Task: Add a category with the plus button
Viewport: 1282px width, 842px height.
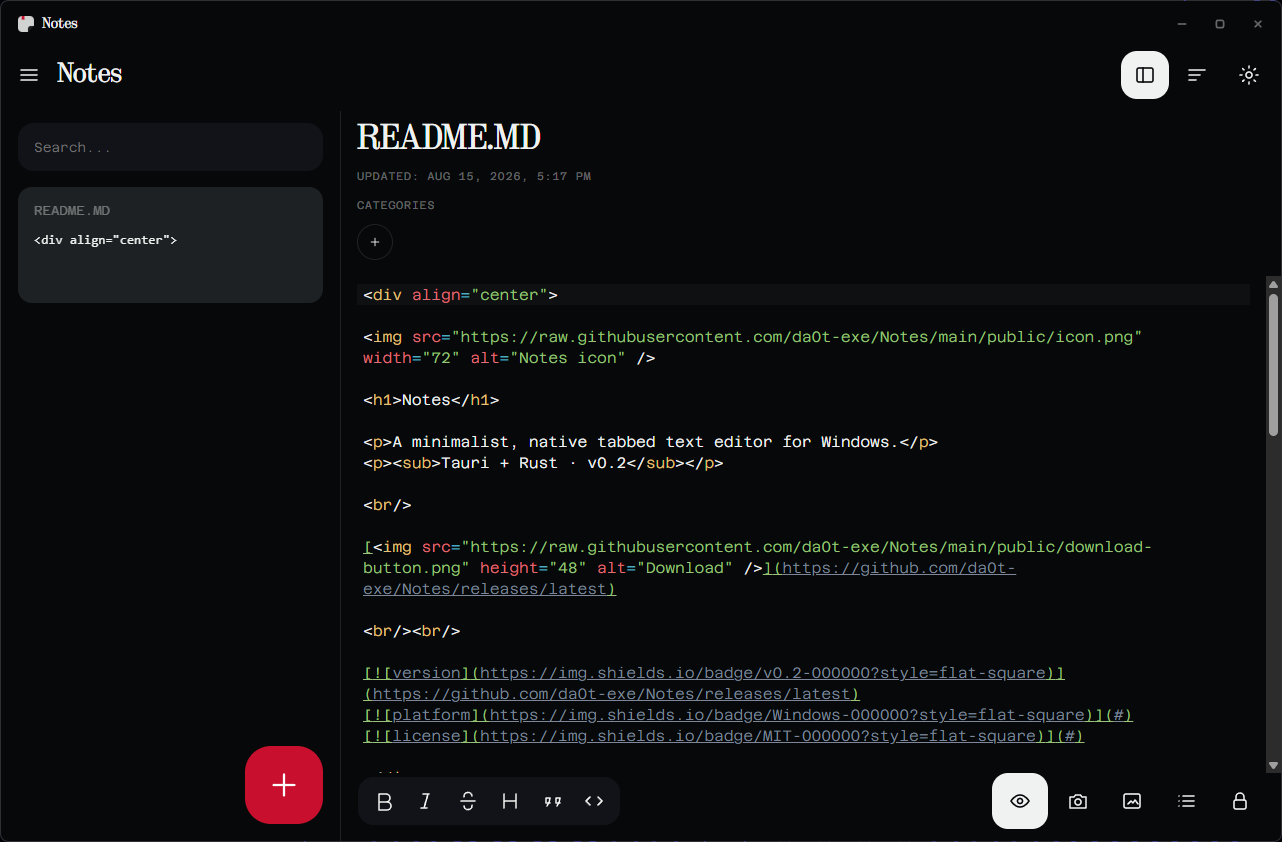Action: coord(375,242)
